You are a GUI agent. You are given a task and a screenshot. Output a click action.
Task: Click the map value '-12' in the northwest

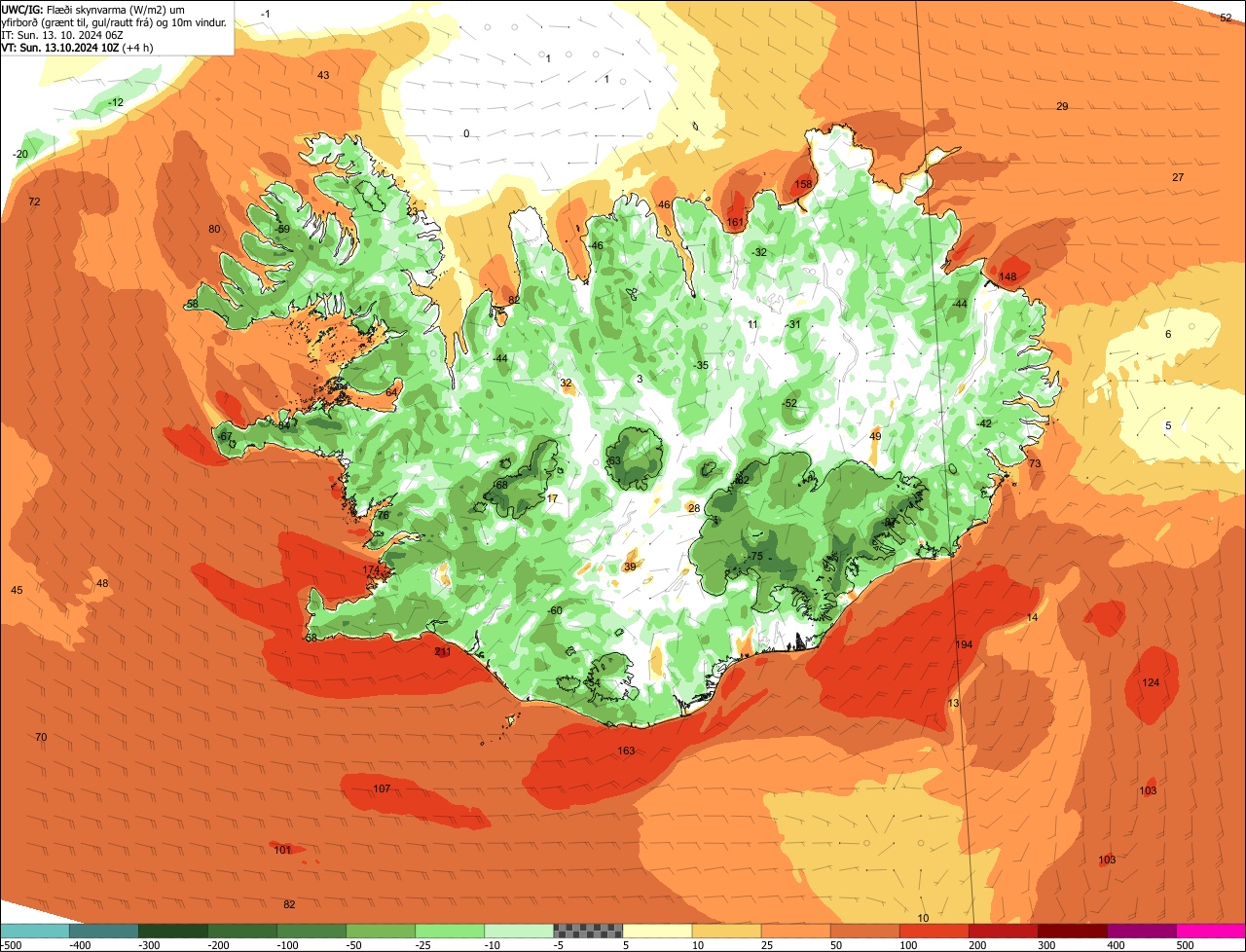click(116, 102)
